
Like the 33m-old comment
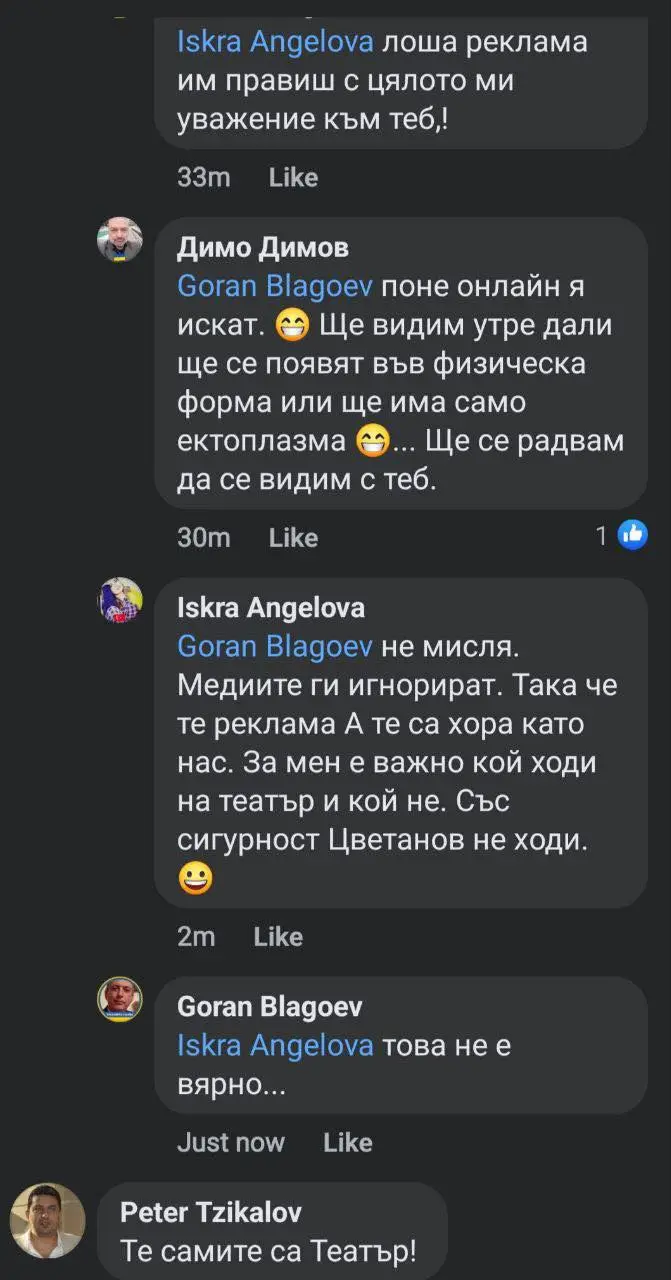coord(293,178)
